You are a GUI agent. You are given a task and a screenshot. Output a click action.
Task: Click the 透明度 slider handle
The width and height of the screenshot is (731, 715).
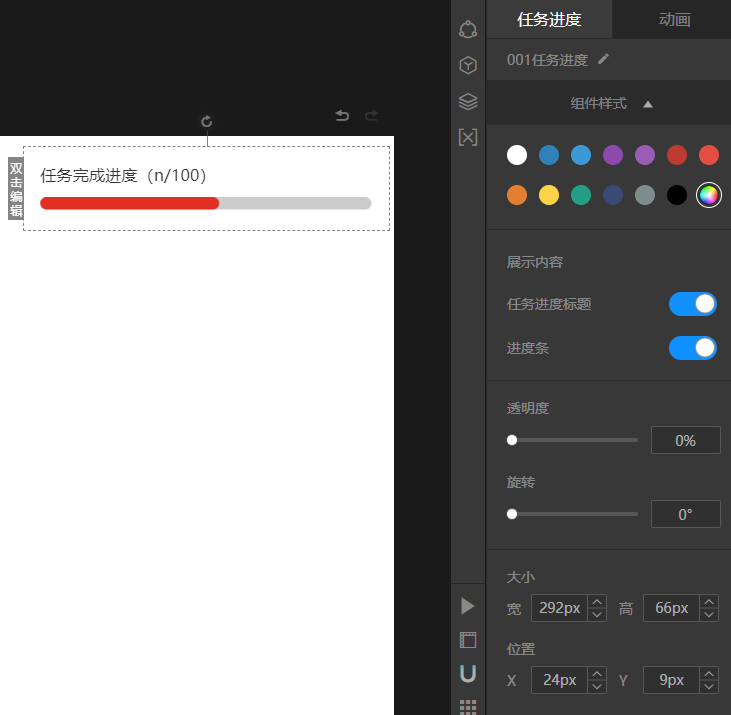coord(512,440)
